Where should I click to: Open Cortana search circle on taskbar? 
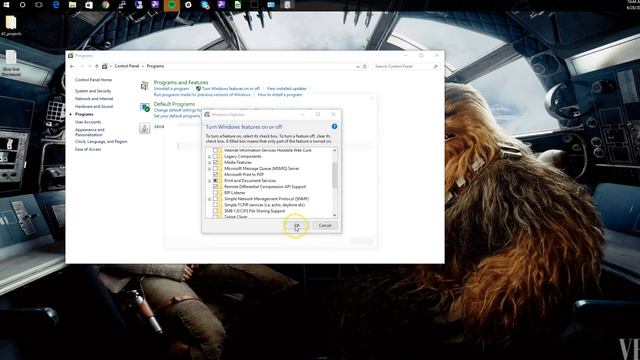pyautogui.click(x=22, y=5)
